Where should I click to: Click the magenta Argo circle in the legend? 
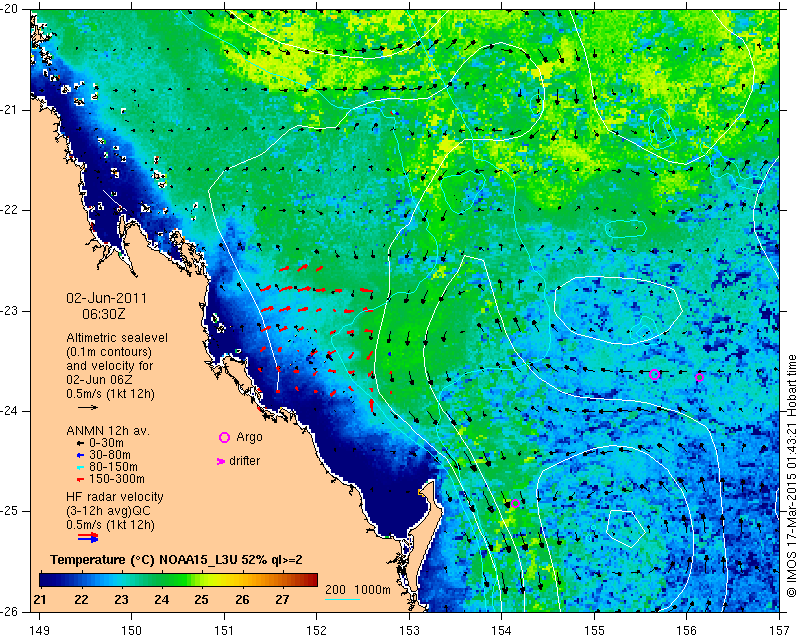(224, 437)
